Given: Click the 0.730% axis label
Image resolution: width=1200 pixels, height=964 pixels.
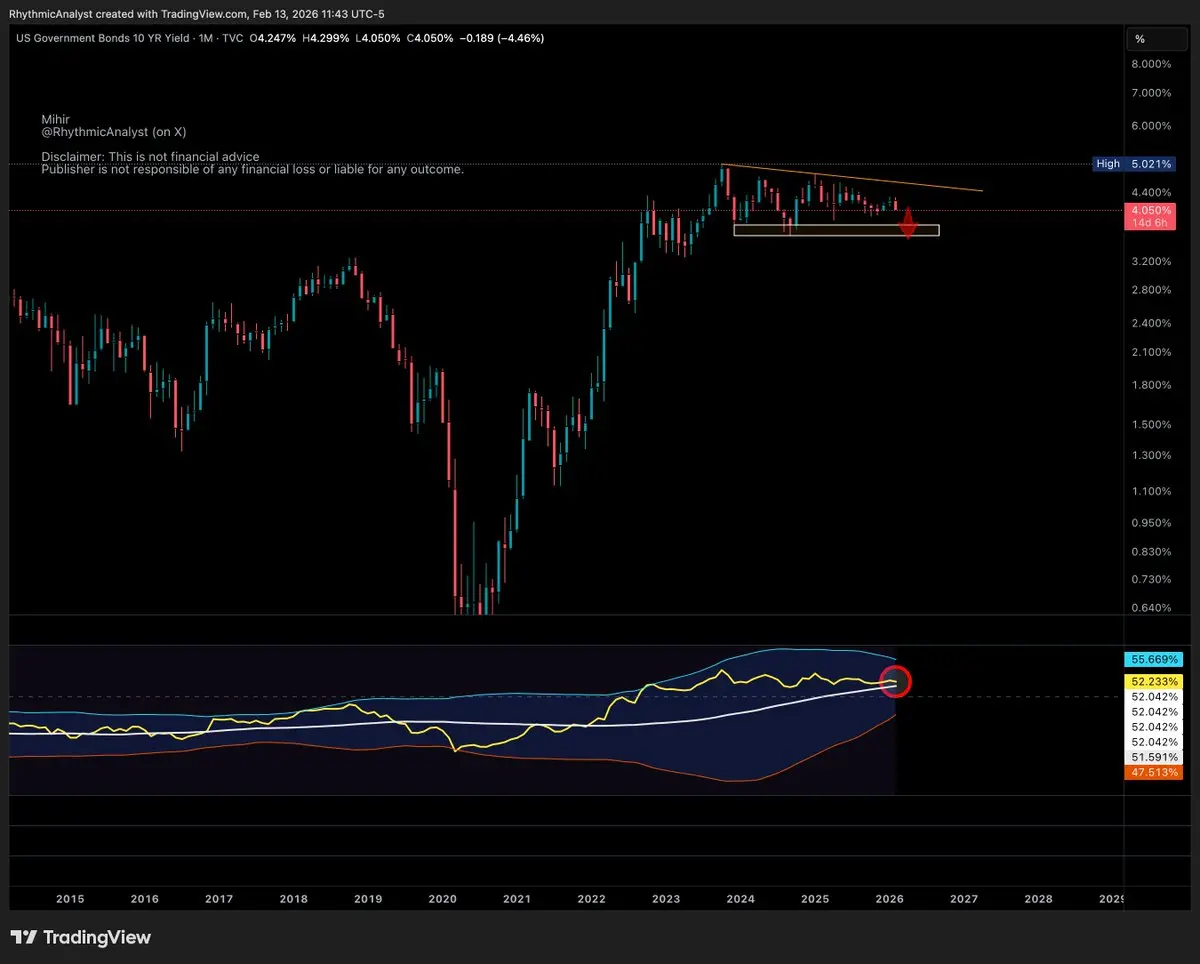Looking at the screenshot, I should [x=1151, y=580].
